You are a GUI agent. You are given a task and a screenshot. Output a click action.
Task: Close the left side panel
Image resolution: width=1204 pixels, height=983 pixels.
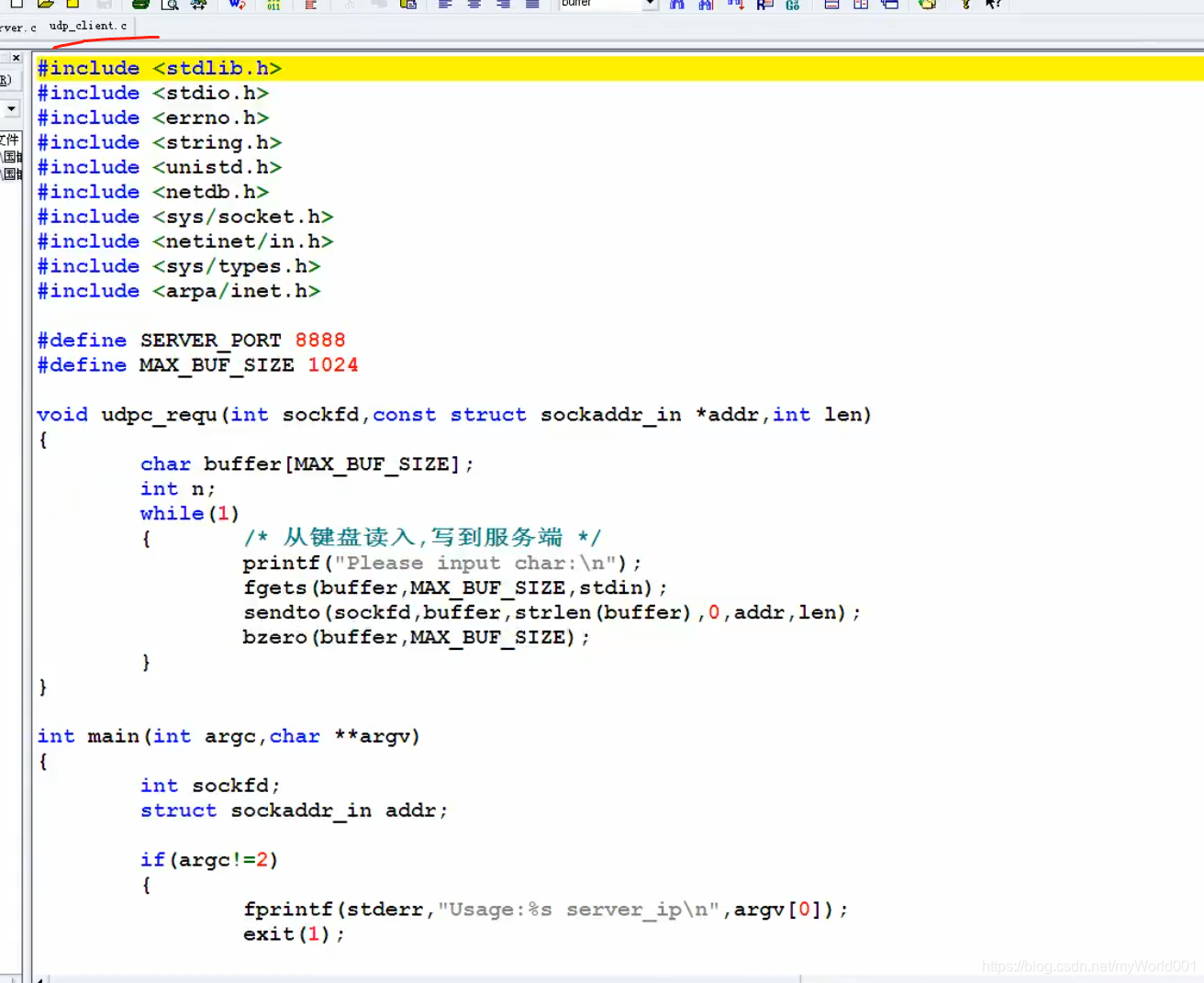[x=17, y=58]
